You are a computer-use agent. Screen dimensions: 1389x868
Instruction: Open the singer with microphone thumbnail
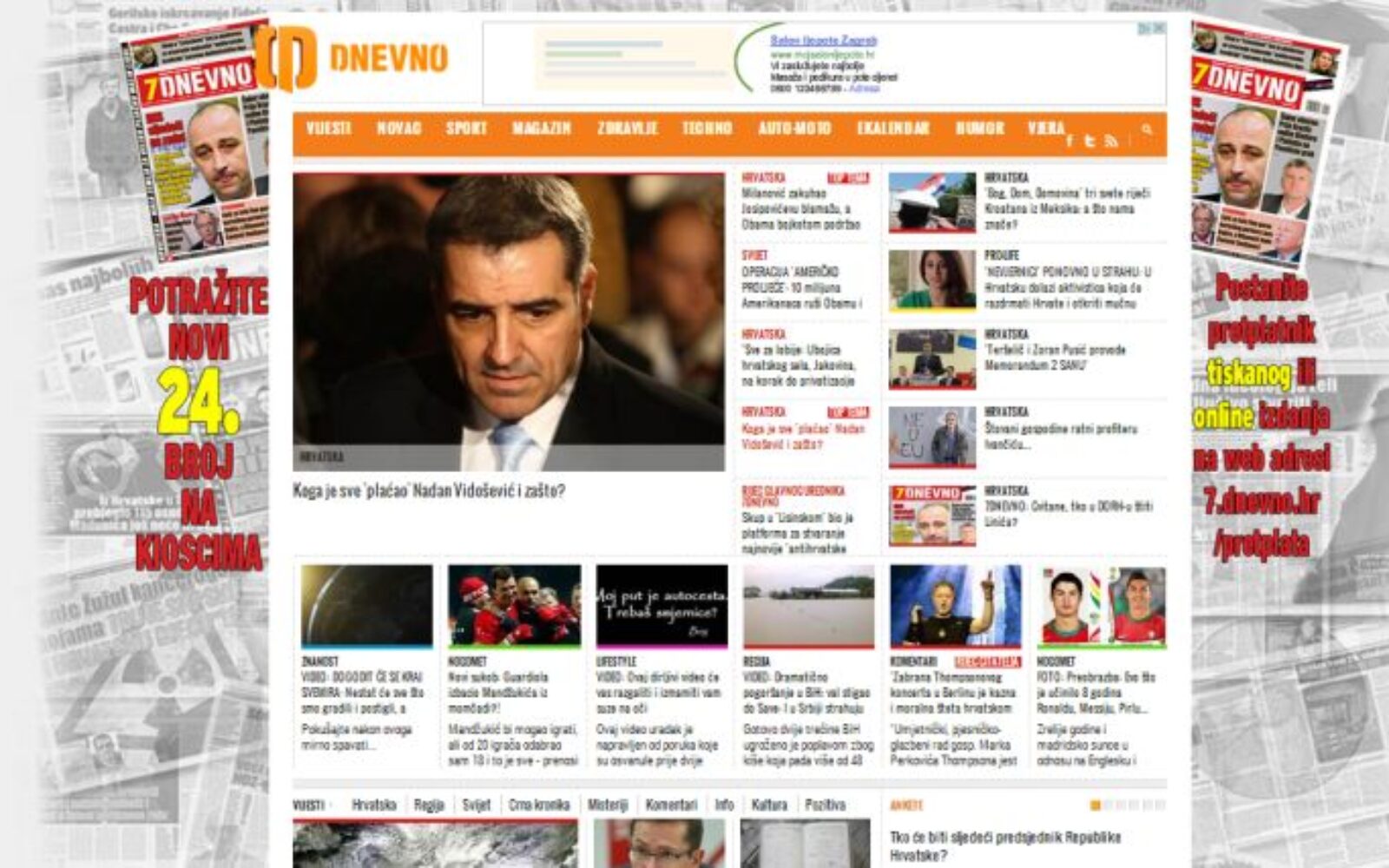(x=955, y=605)
